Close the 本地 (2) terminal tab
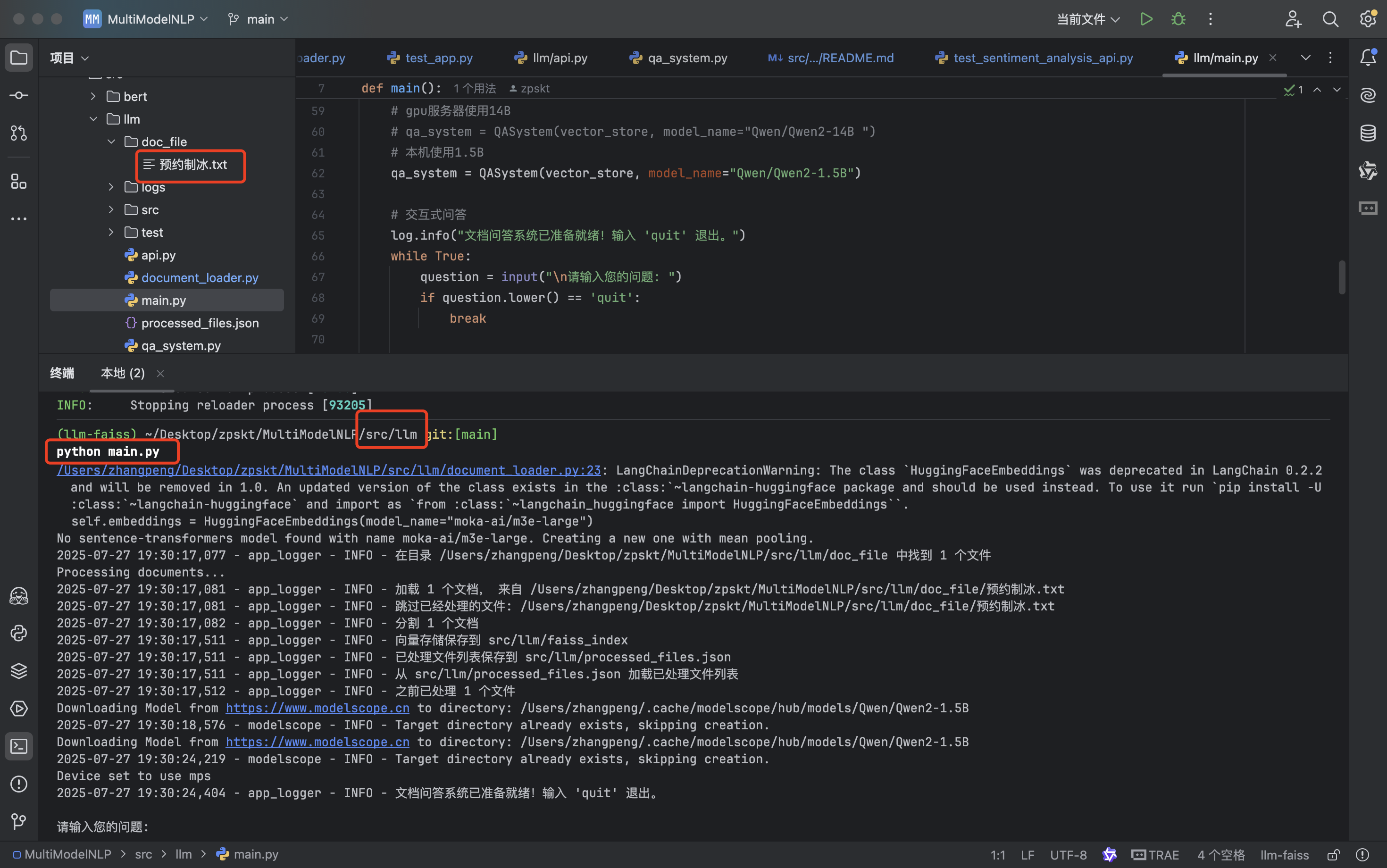This screenshot has height=868, width=1387. (160, 374)
